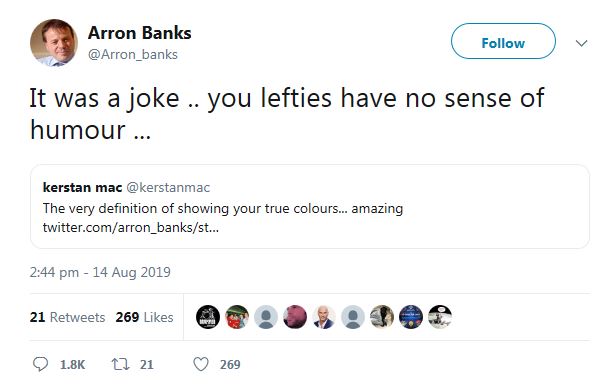
Task: Open the Arron Banks display name link
Action: (140, 33)
